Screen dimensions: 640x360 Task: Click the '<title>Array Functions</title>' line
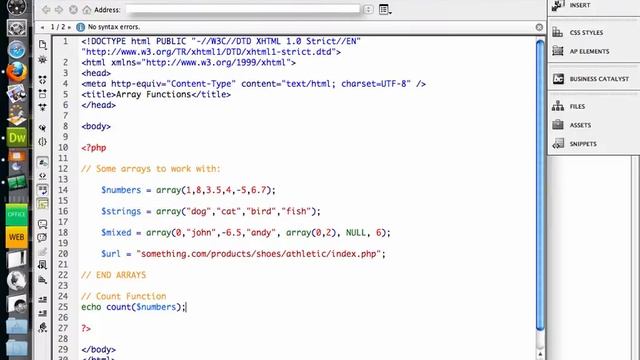156,95
